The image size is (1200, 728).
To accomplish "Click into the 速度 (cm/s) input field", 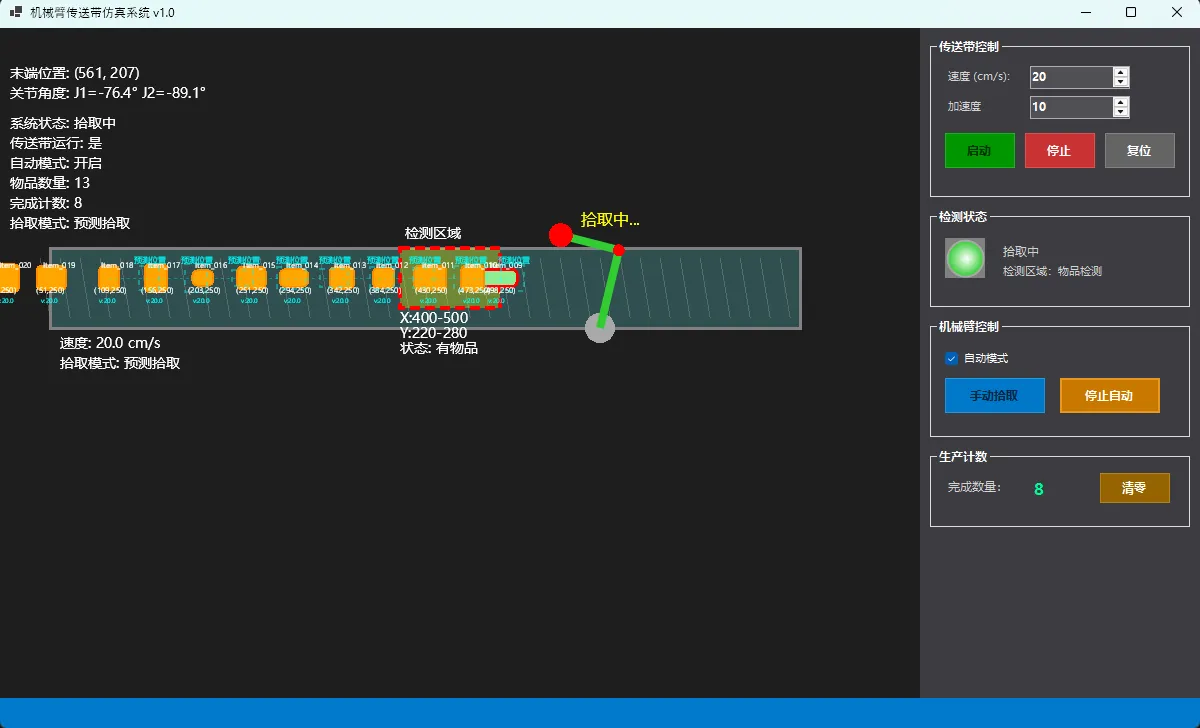I will coord(1070,77).
